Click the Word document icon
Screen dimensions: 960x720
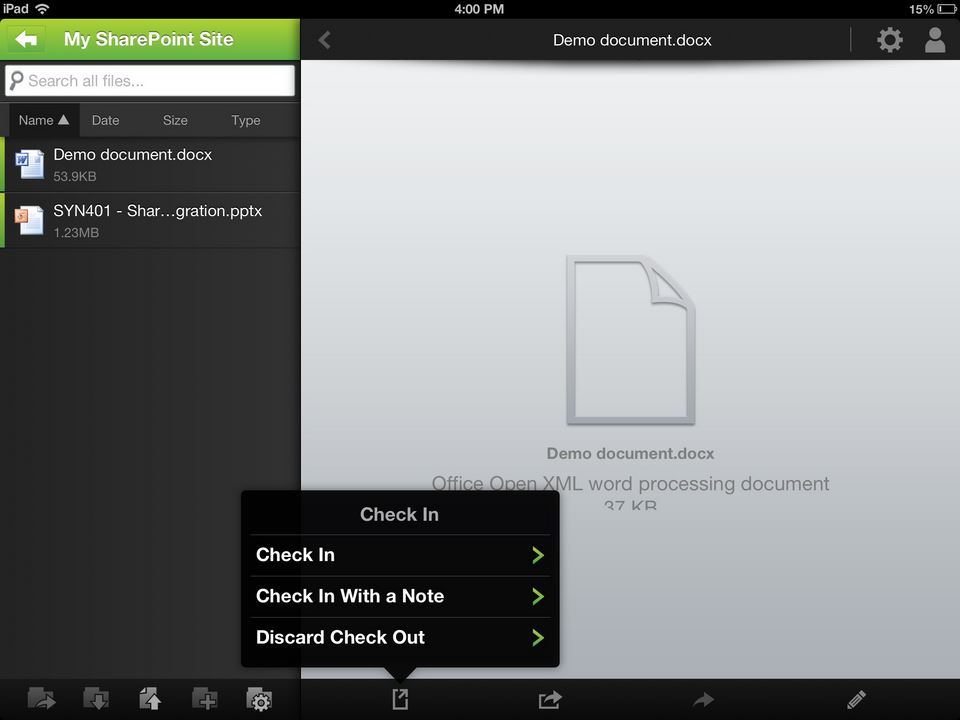pos(29,164)
